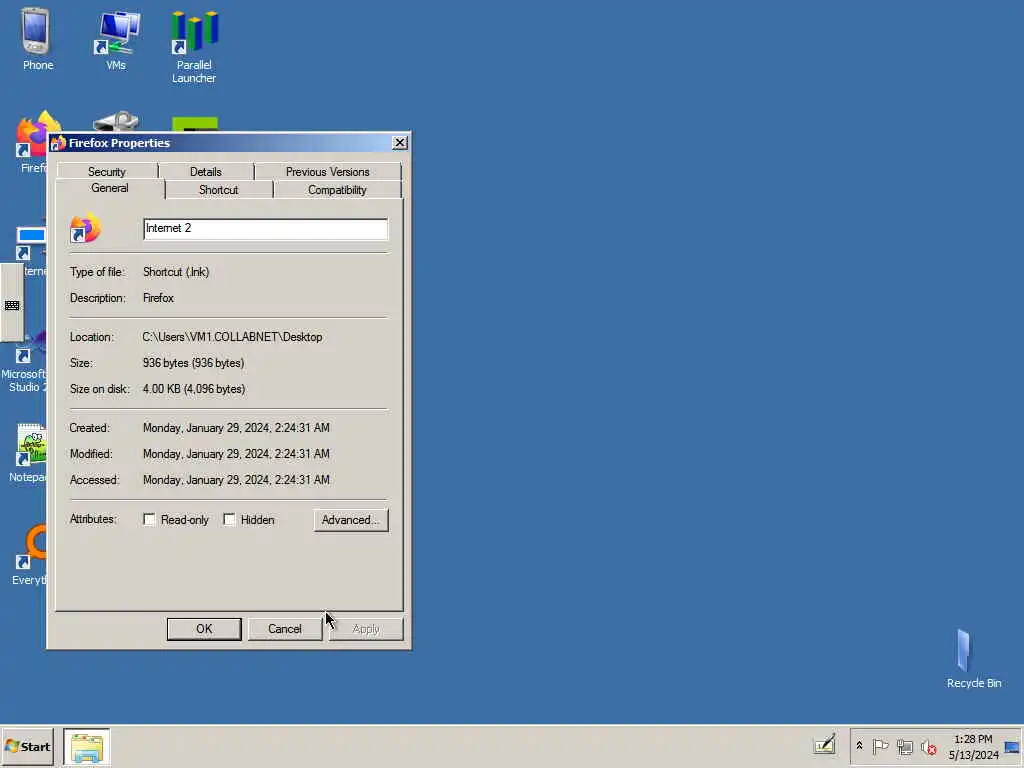Open the Start menu
The width and height of the screenshot is (1024, 768).
click(27, 746)
